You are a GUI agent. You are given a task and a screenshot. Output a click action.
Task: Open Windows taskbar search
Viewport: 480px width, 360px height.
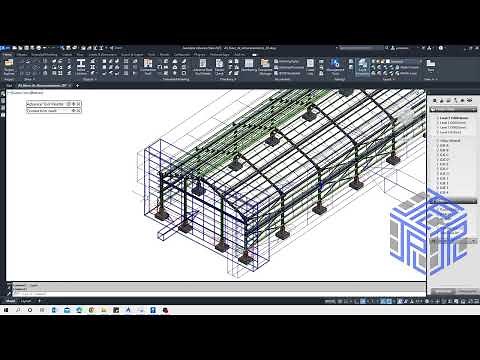[x=18, y=310]
